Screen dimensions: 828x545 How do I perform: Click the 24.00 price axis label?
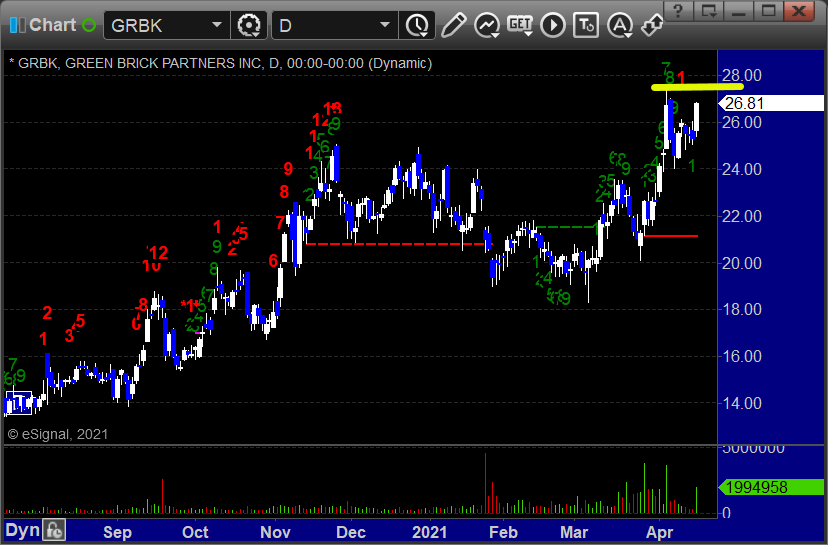click(741, 170)
